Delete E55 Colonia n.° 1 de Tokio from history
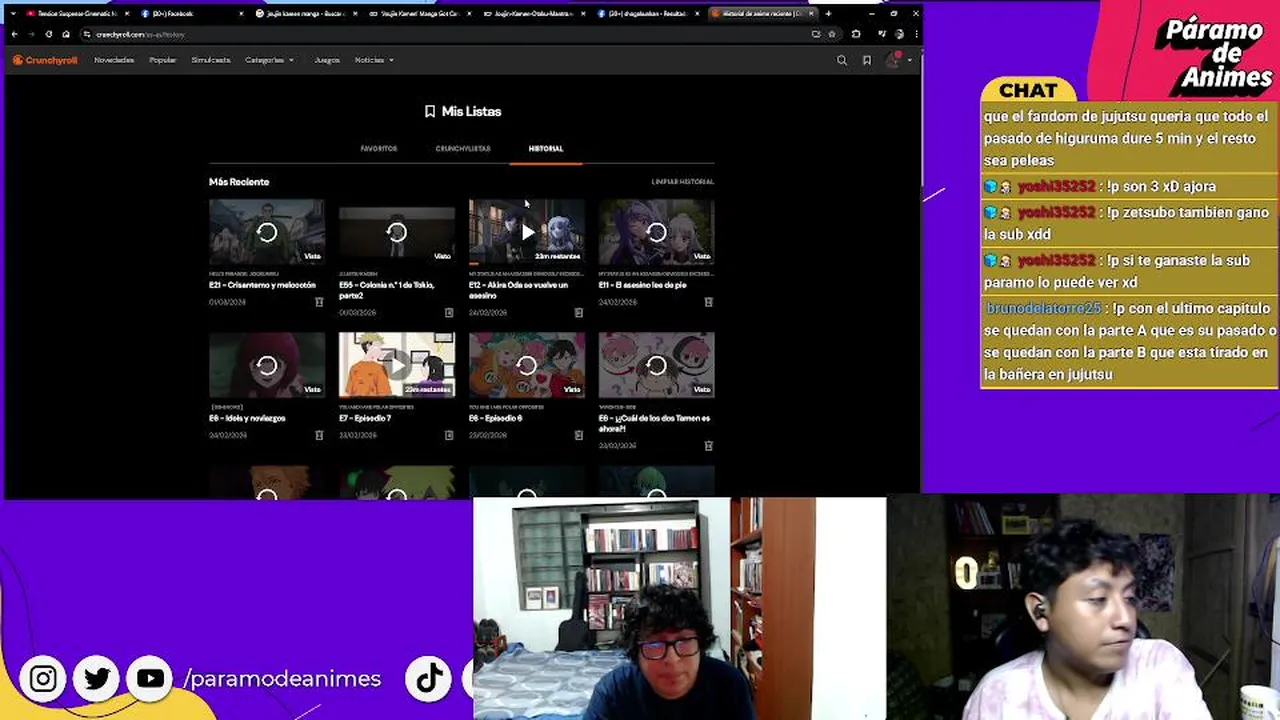 (x=449, y=313)
